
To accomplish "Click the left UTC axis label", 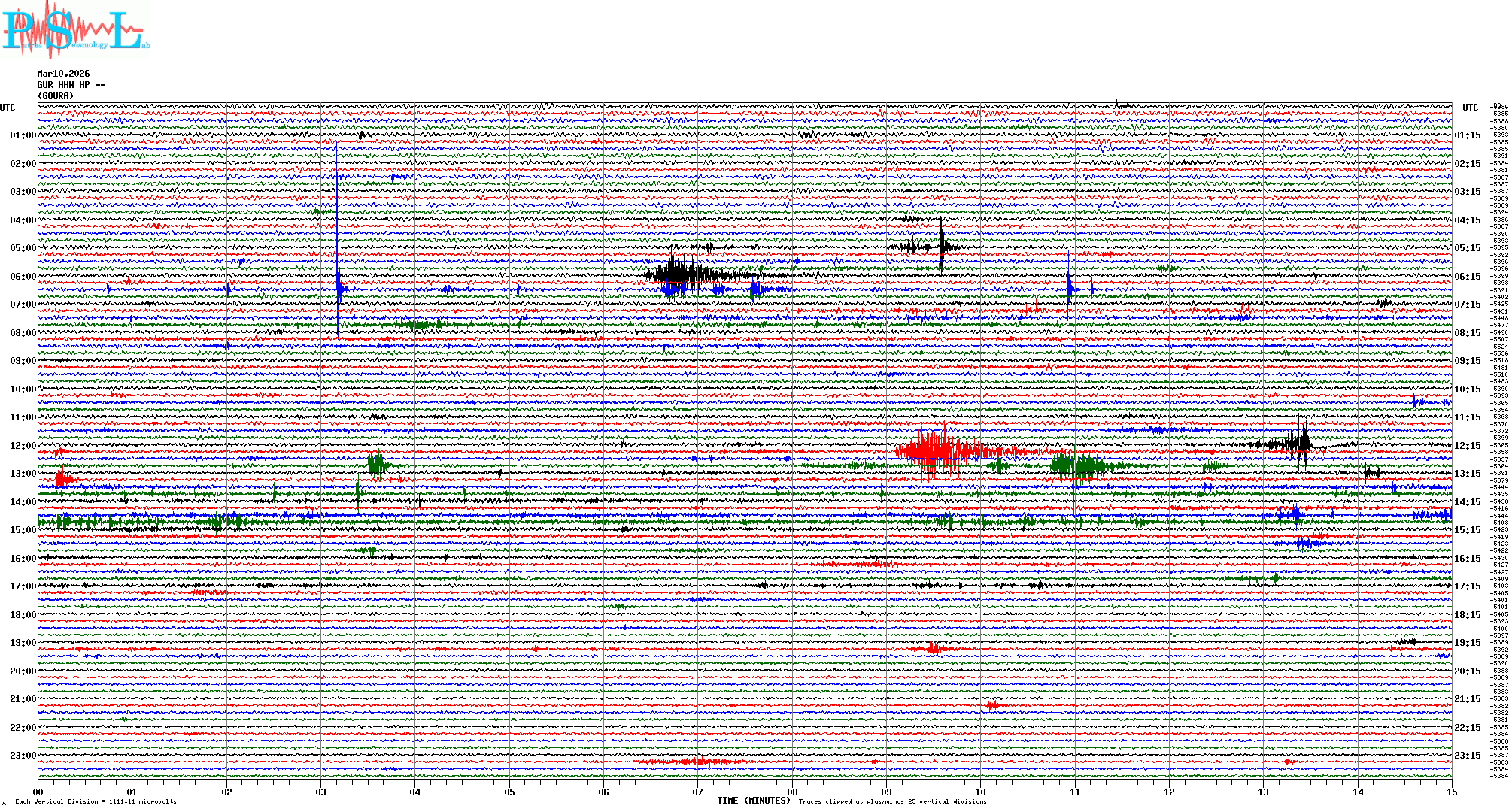I will [x=8, y=108].
